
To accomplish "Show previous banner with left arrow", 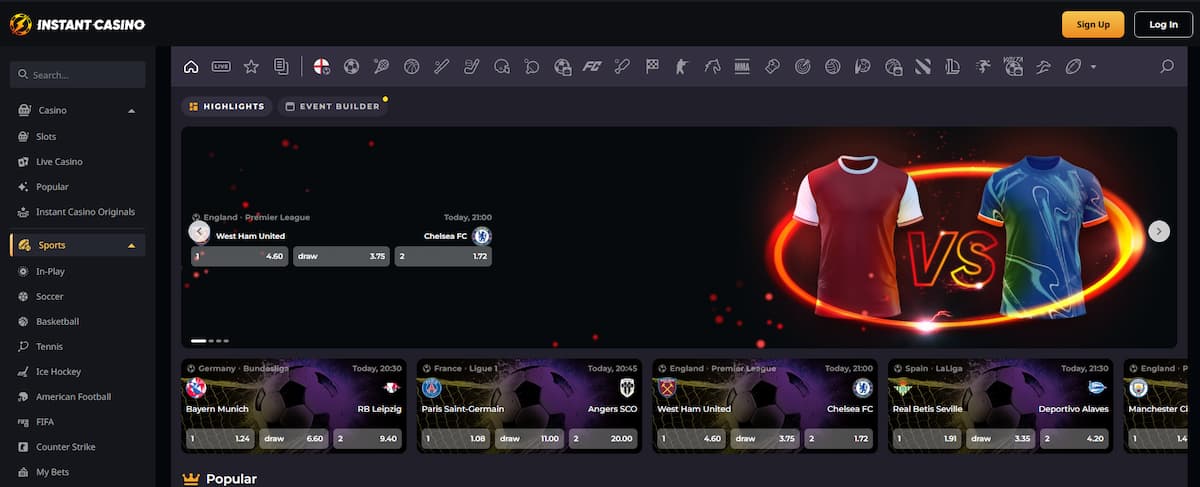I will coord(199,231).
